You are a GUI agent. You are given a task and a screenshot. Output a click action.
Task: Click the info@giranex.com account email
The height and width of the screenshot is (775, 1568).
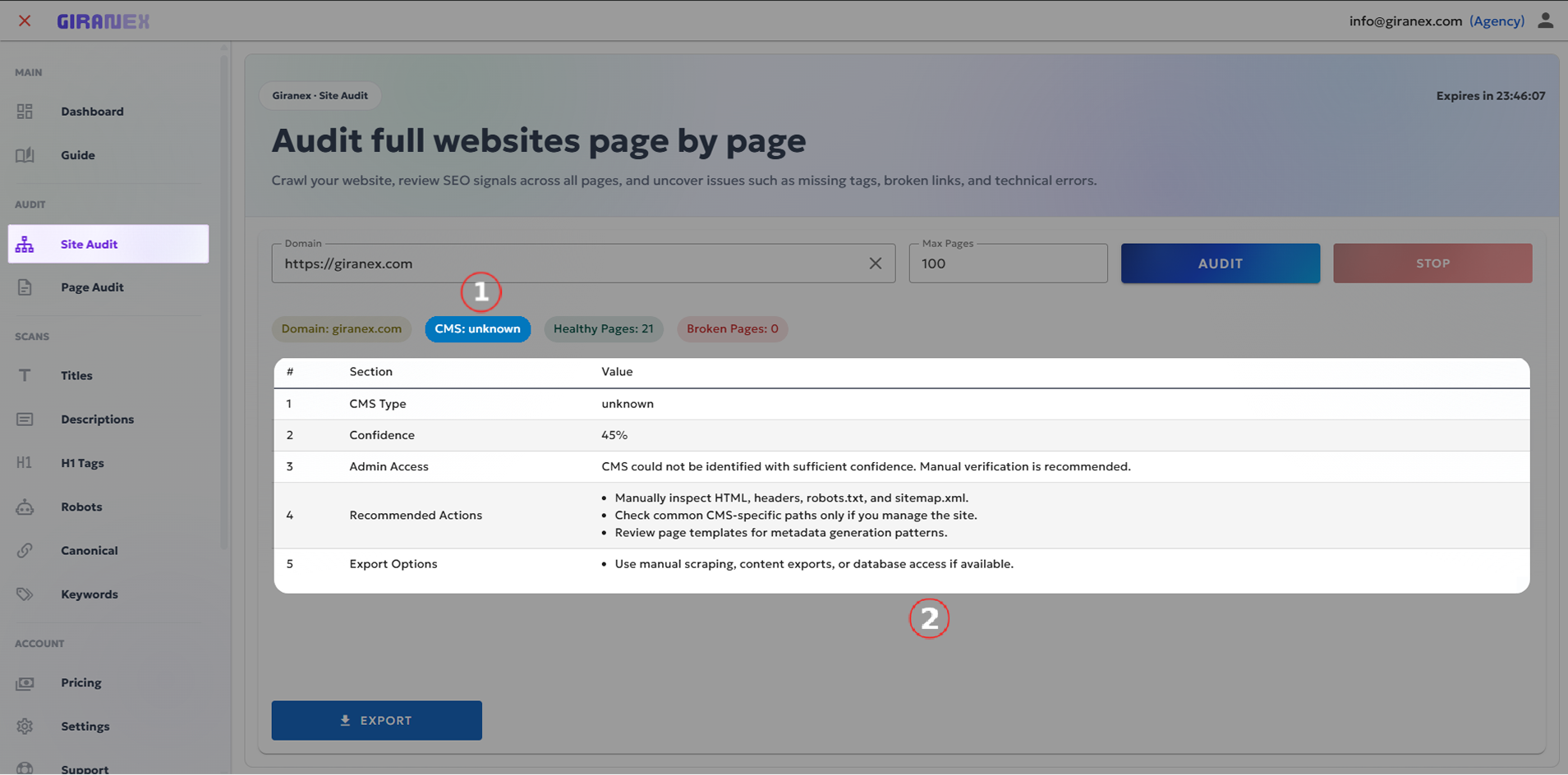coord(1405,21)
